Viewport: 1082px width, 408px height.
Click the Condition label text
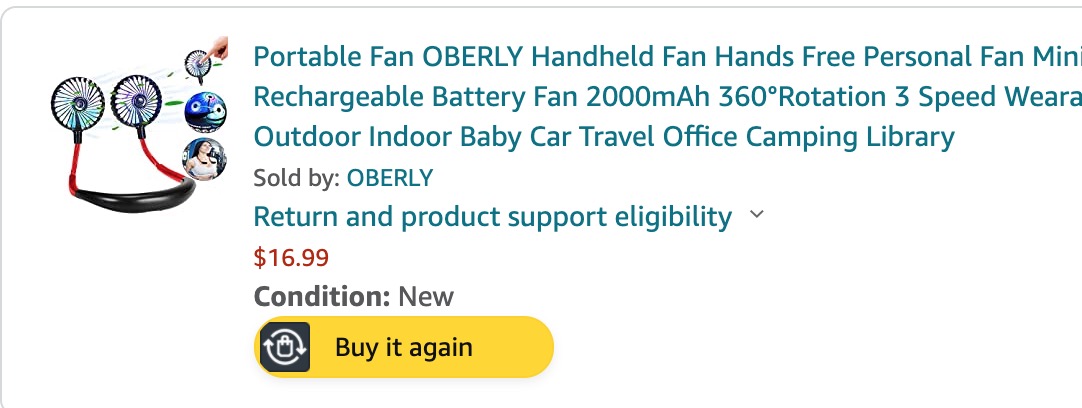[x=321, y=297]
